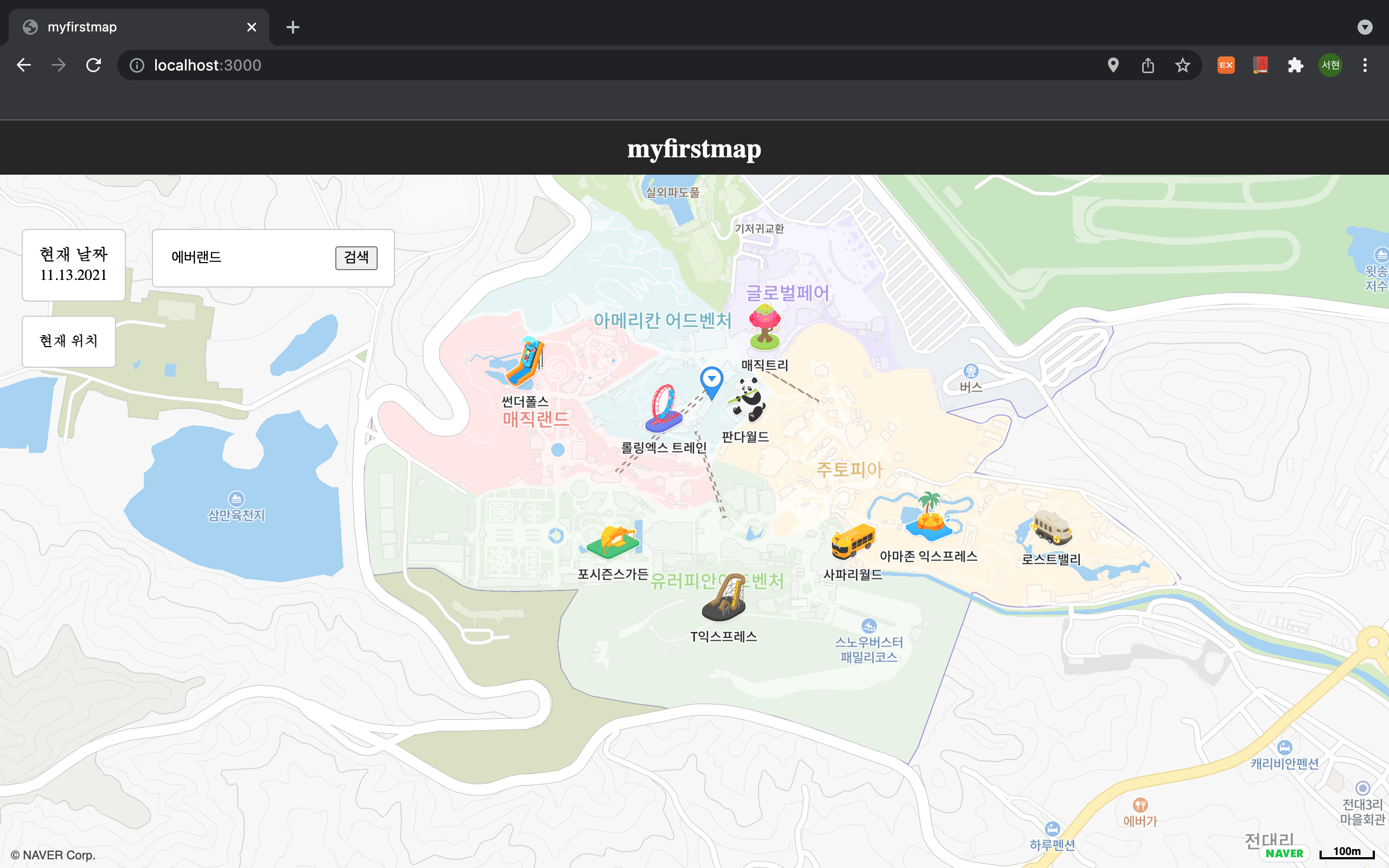
Task: Click the browser back arrow
Action: click(x=23, y=65)
